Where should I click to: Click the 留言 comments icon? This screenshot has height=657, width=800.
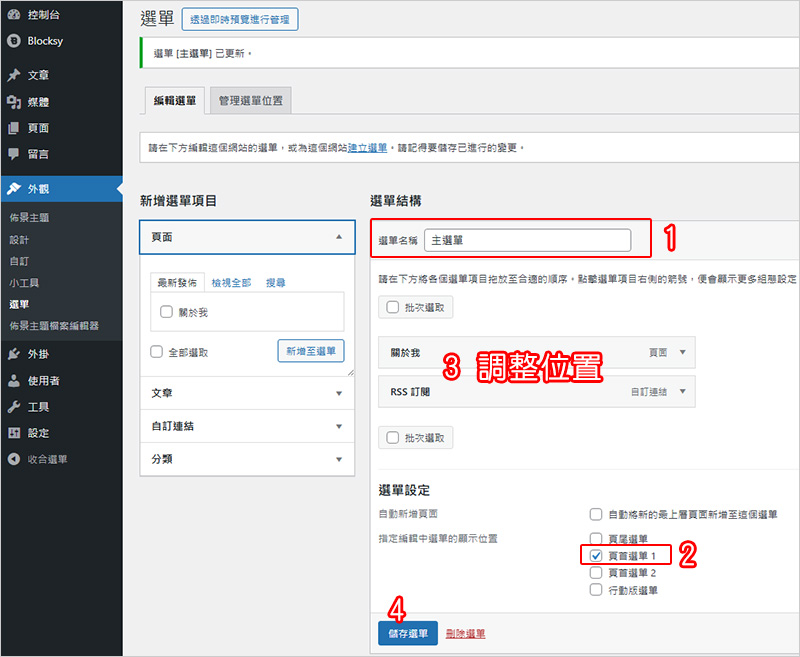click(14, 154)
